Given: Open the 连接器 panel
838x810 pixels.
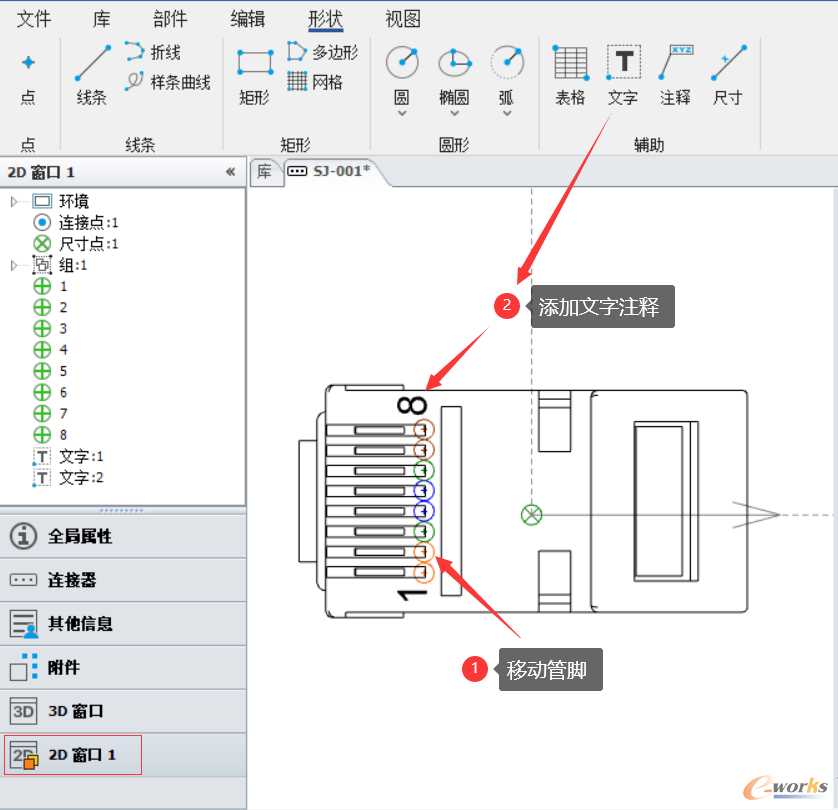Looking at the screenshot, I should coord(123,580).
